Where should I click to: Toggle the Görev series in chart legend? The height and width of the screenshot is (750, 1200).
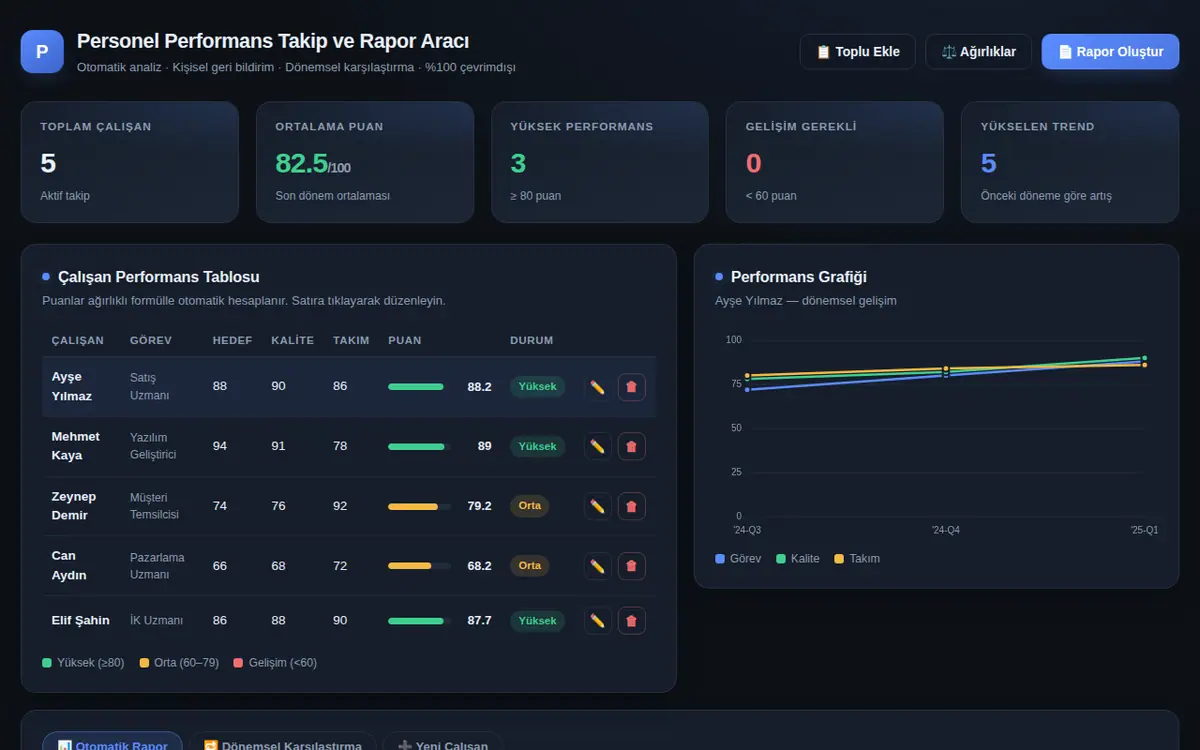[738, 559]
